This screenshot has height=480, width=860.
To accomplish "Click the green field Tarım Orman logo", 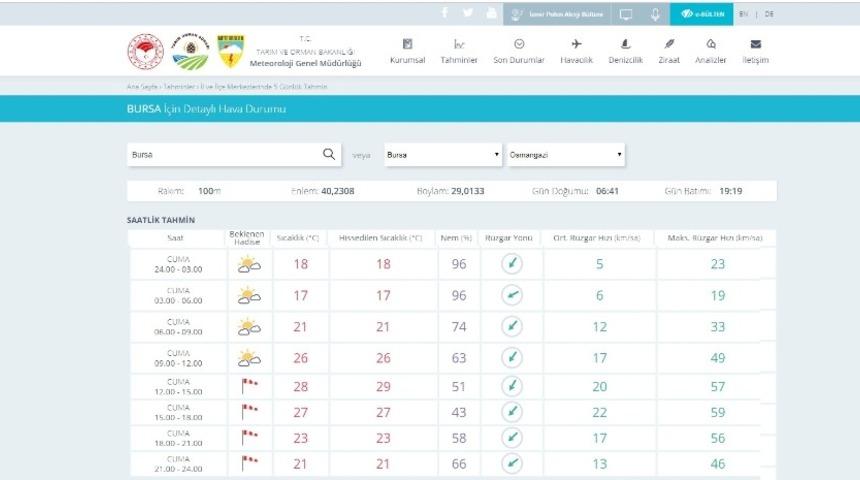I will pos(190,51).
